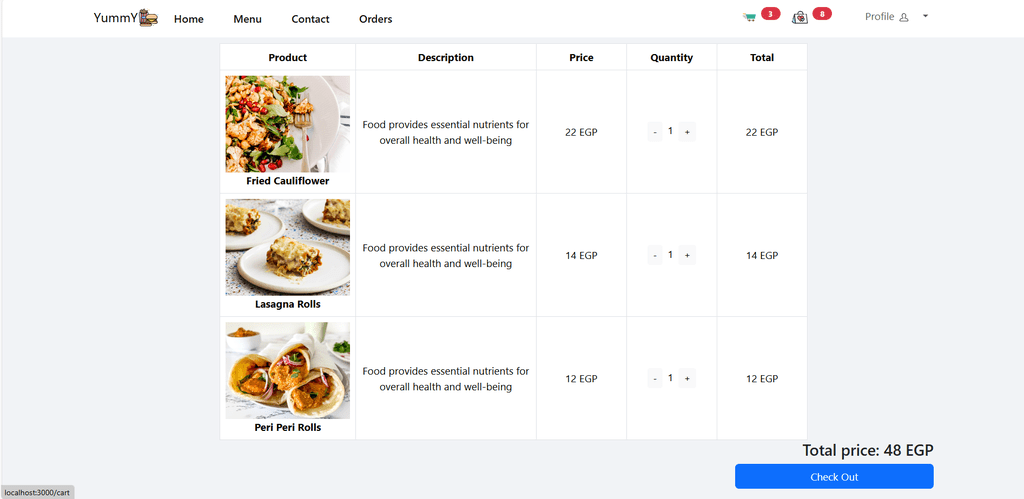The height and width of the screenshot is (499, 1024).
Task: Open the Contact page link
Action: point(310,19)
